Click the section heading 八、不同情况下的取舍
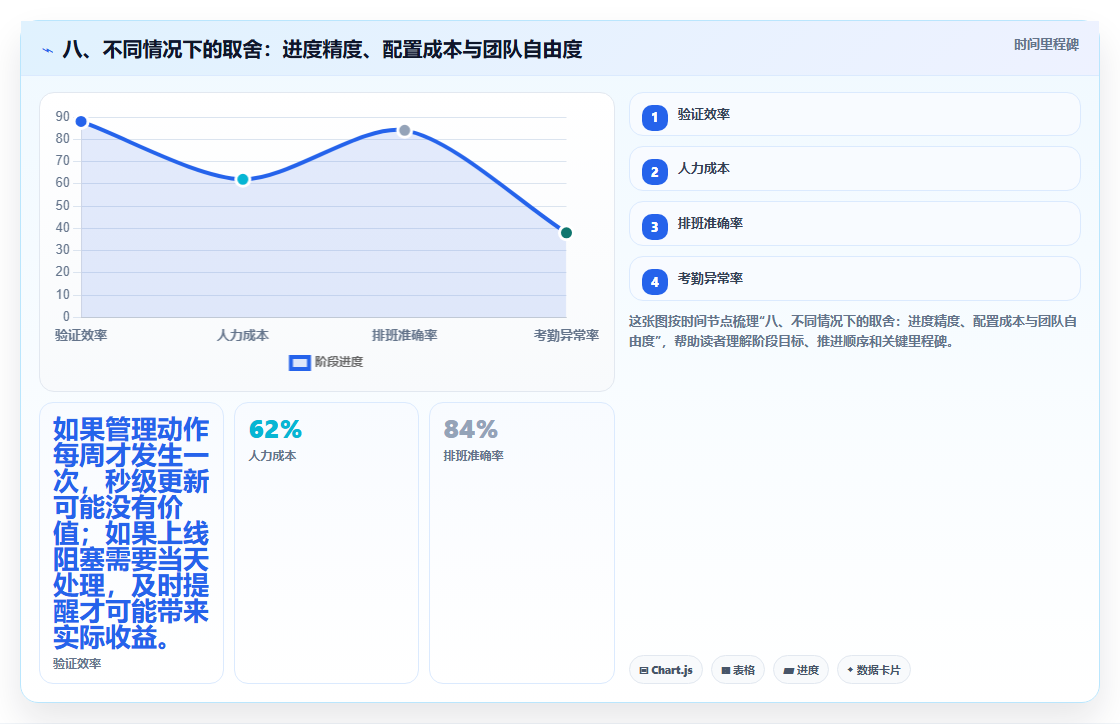Image resolution: width=1120 pixels, height=724 pixels. click(x=322, y=49)
